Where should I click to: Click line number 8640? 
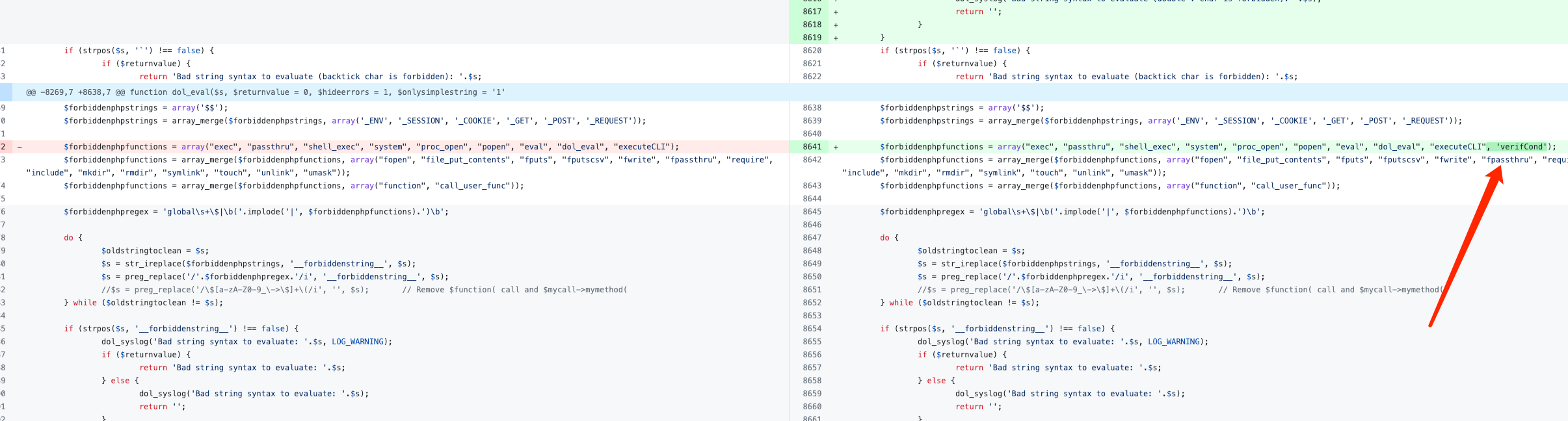pyautogui.click(x=812, y=134)
